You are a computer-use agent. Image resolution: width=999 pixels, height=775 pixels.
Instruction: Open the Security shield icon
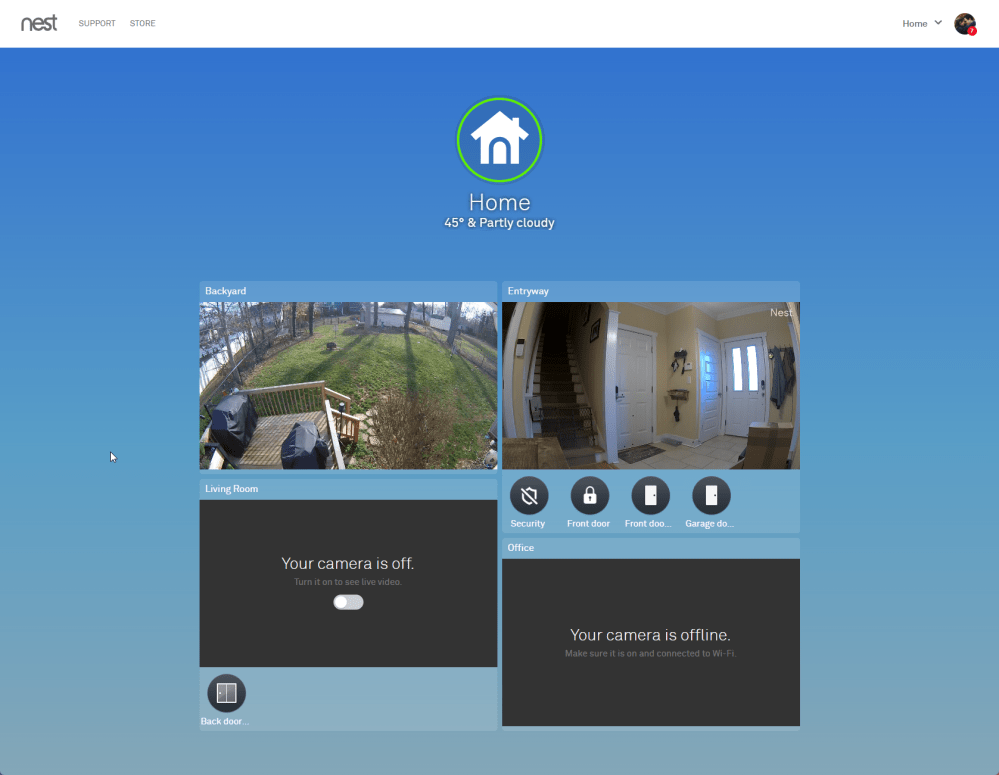[x=529, y=495]
